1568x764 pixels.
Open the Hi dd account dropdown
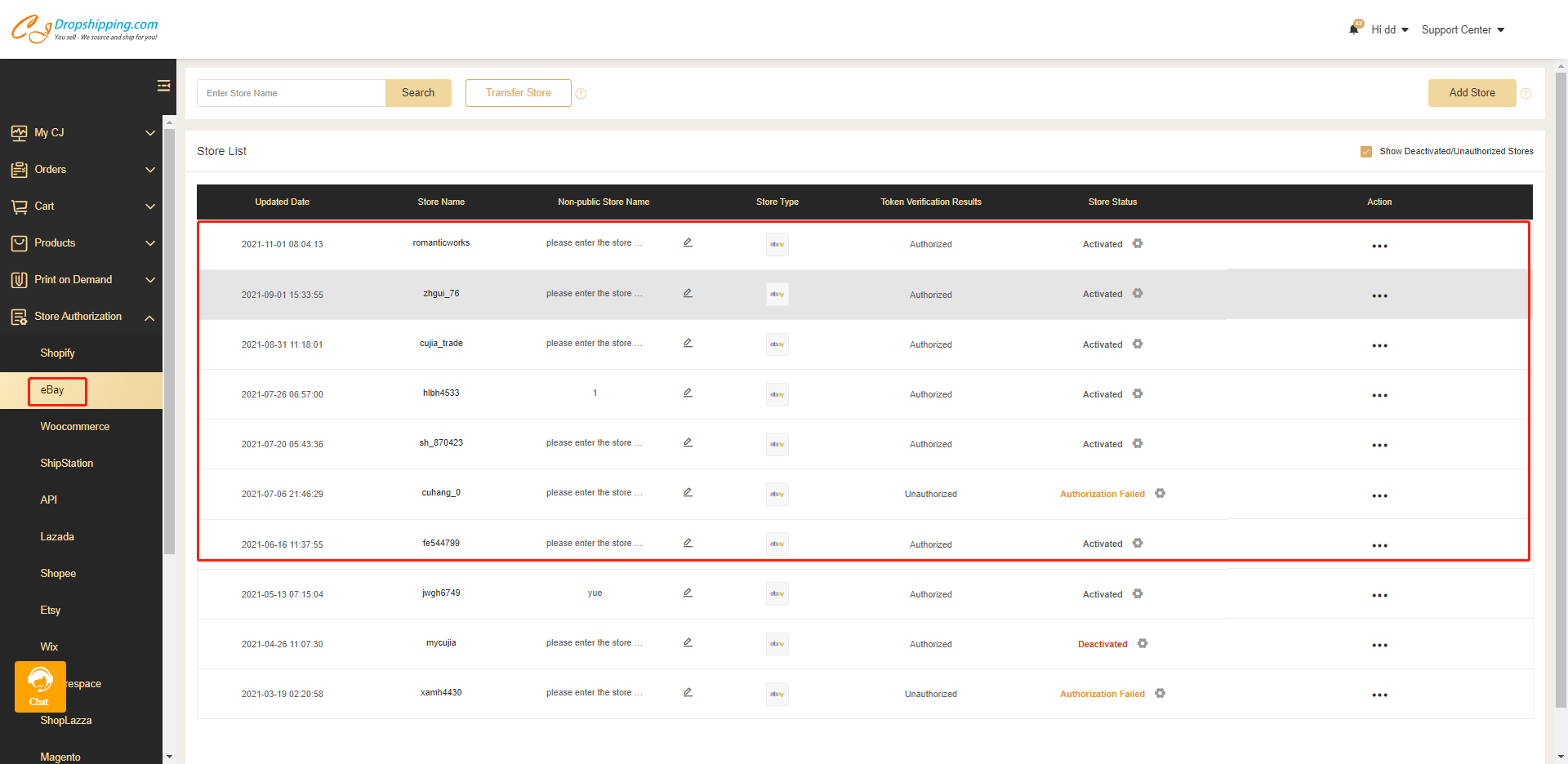[x=1389, y=30]
